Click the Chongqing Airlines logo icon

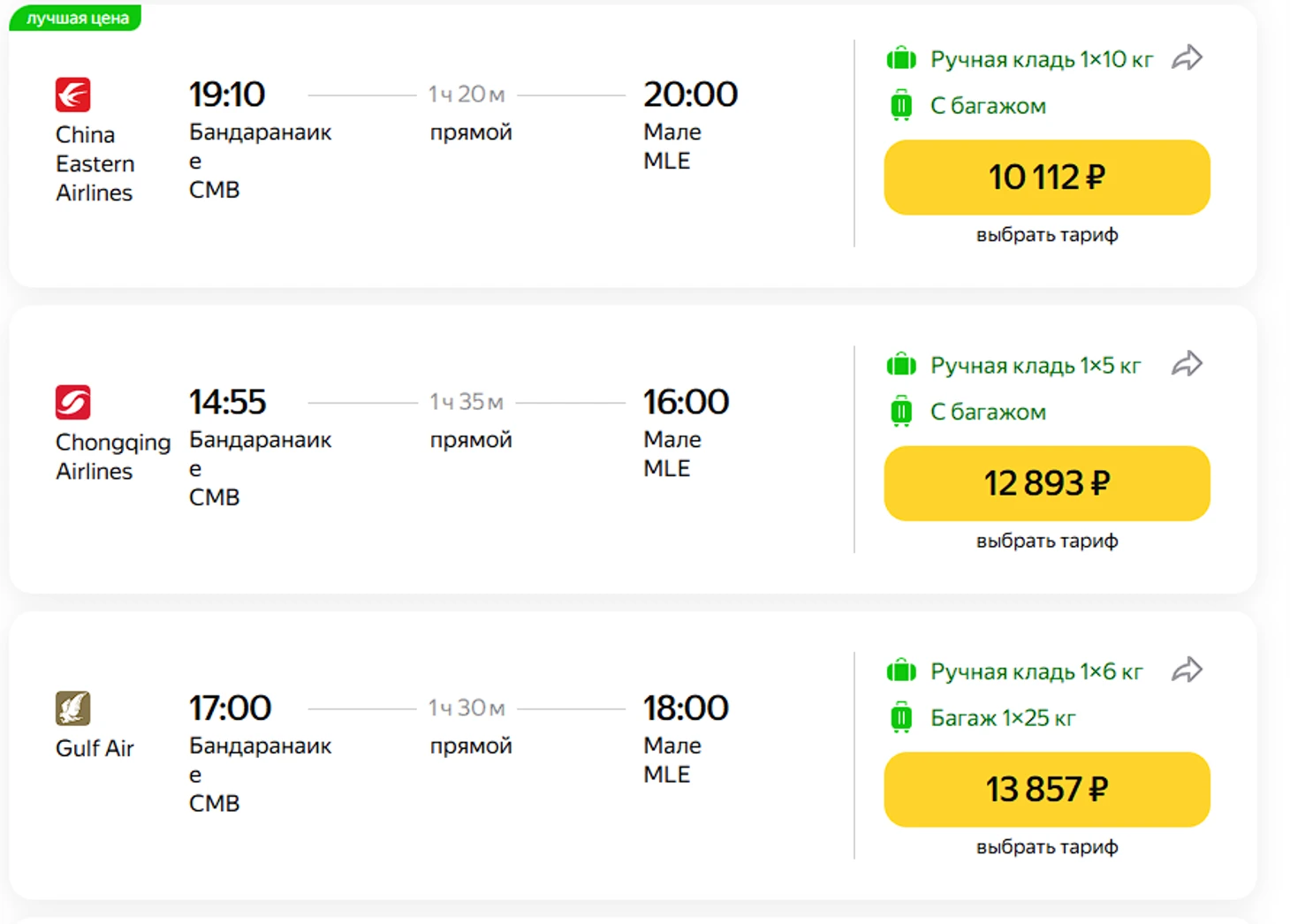pos(72,402)
